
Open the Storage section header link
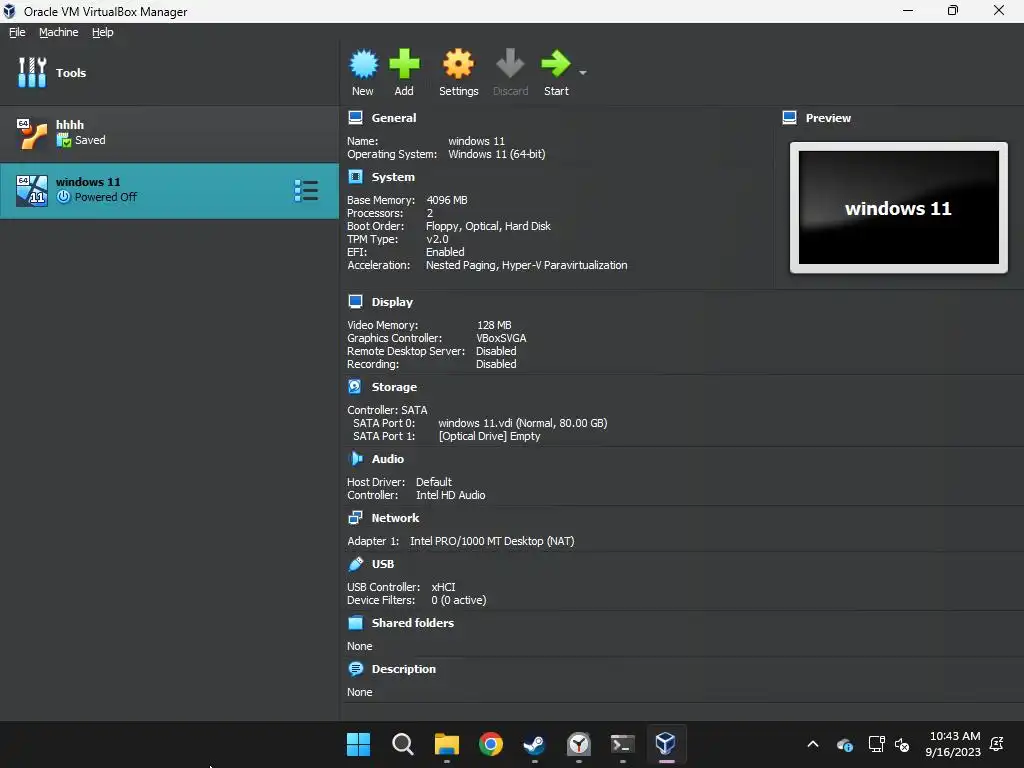[394, 387]
